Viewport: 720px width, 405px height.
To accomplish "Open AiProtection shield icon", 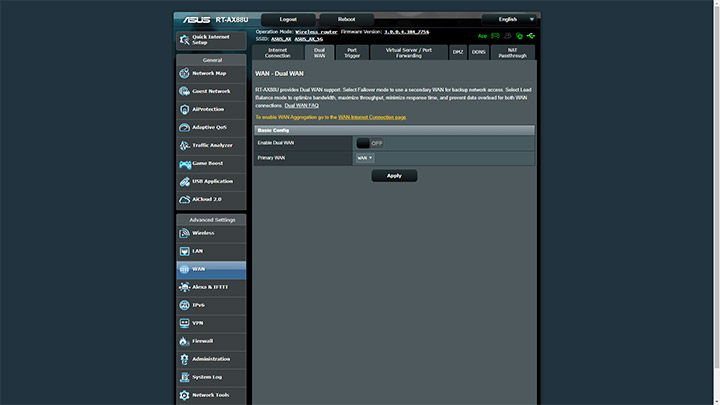I will [185, 109].
